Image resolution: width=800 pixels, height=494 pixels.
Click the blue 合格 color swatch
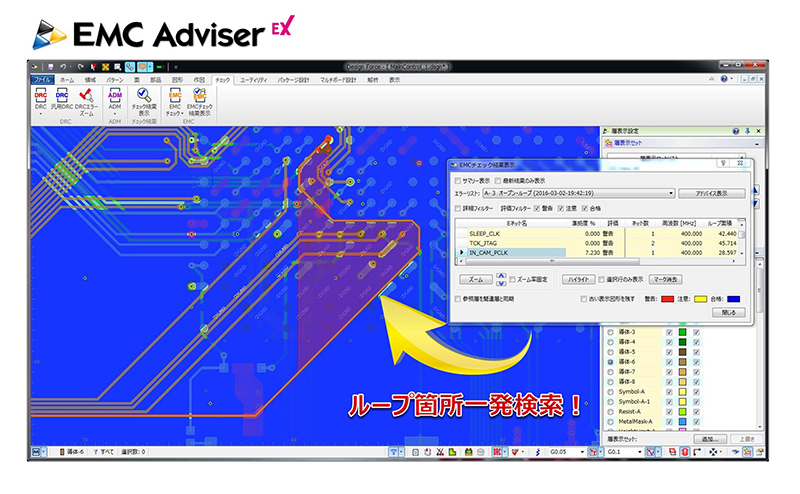coord(733,299)
